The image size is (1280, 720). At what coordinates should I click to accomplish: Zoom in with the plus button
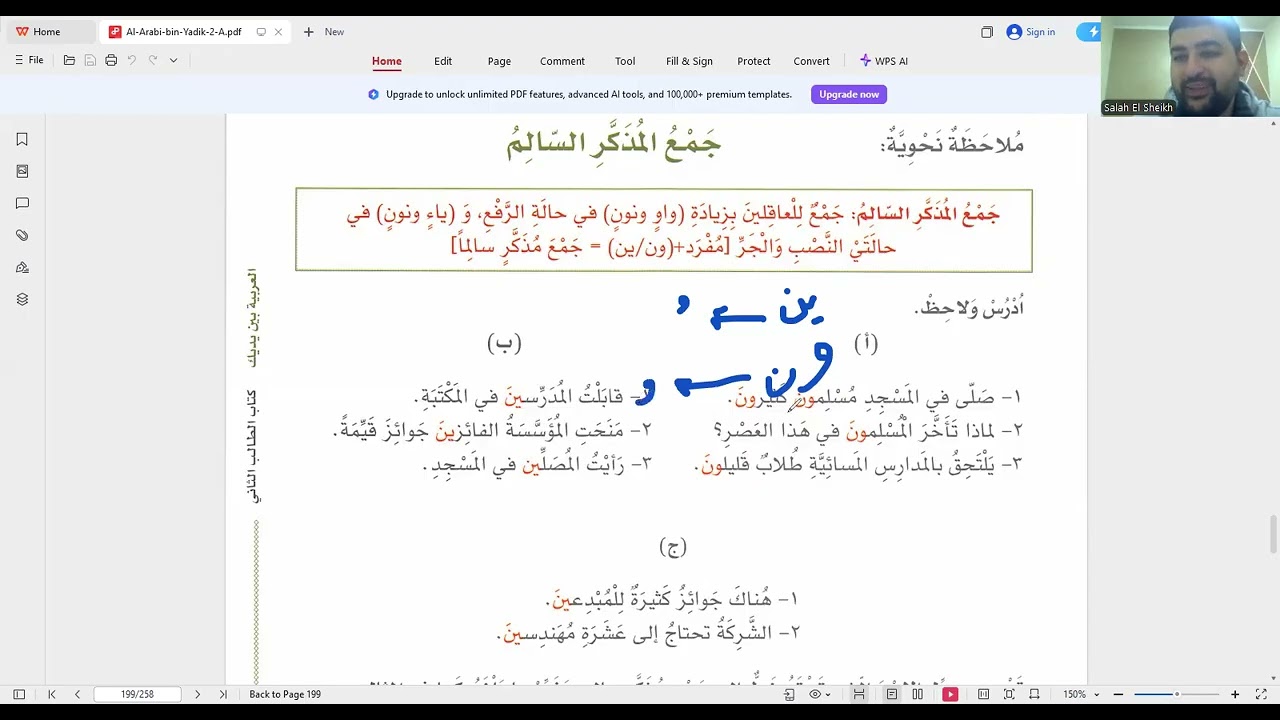click(x=1235, y=694)
